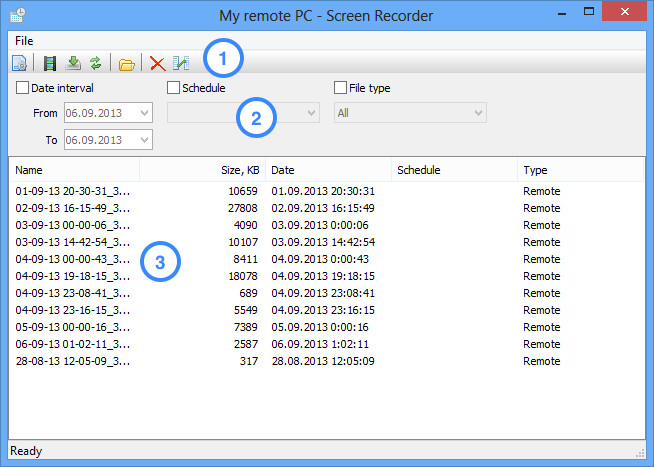Open the From date dropdown

[x=145, y=114]
